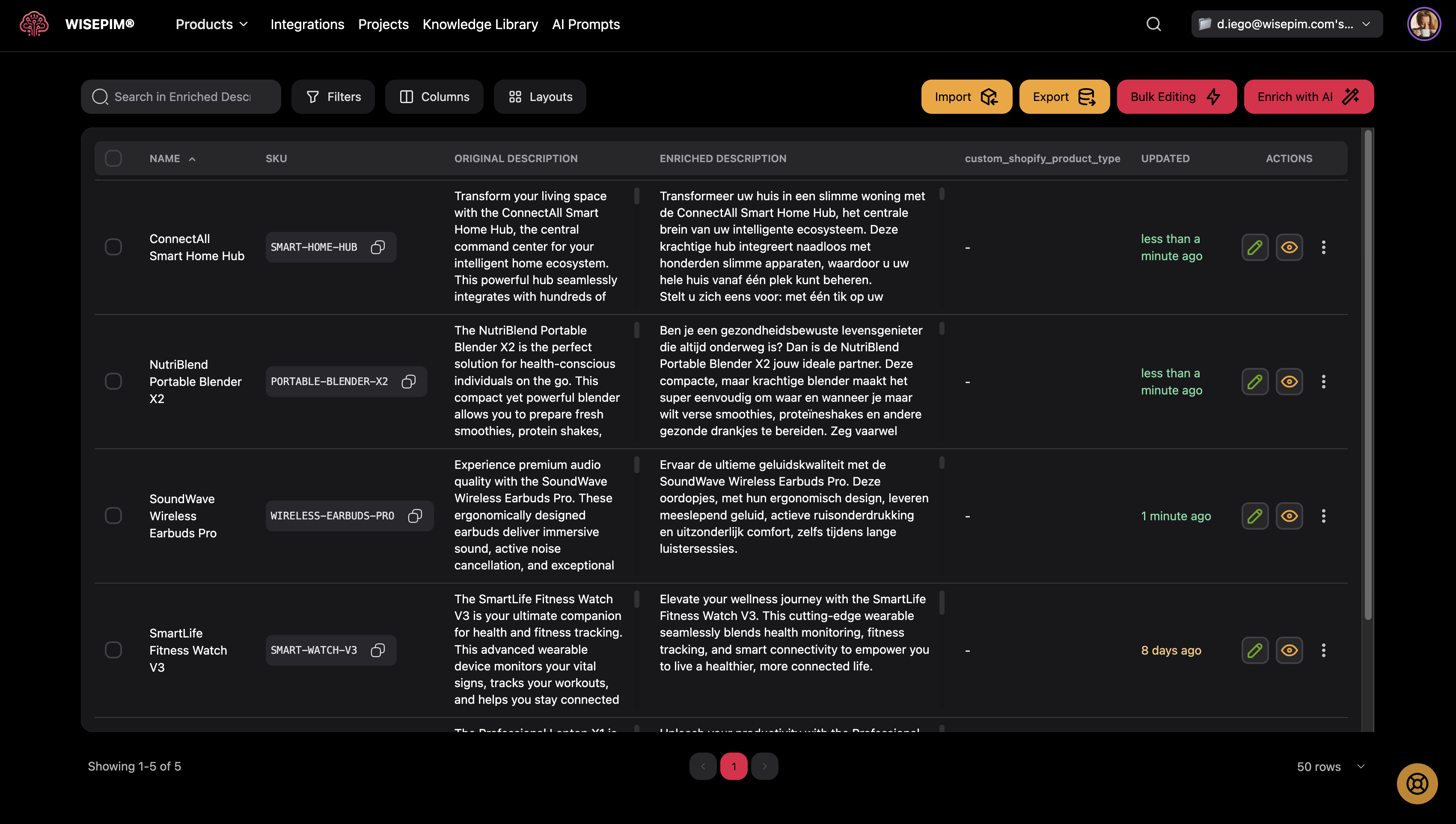Open more actions for SmartLife Fitness Watch

point(1323,650)
